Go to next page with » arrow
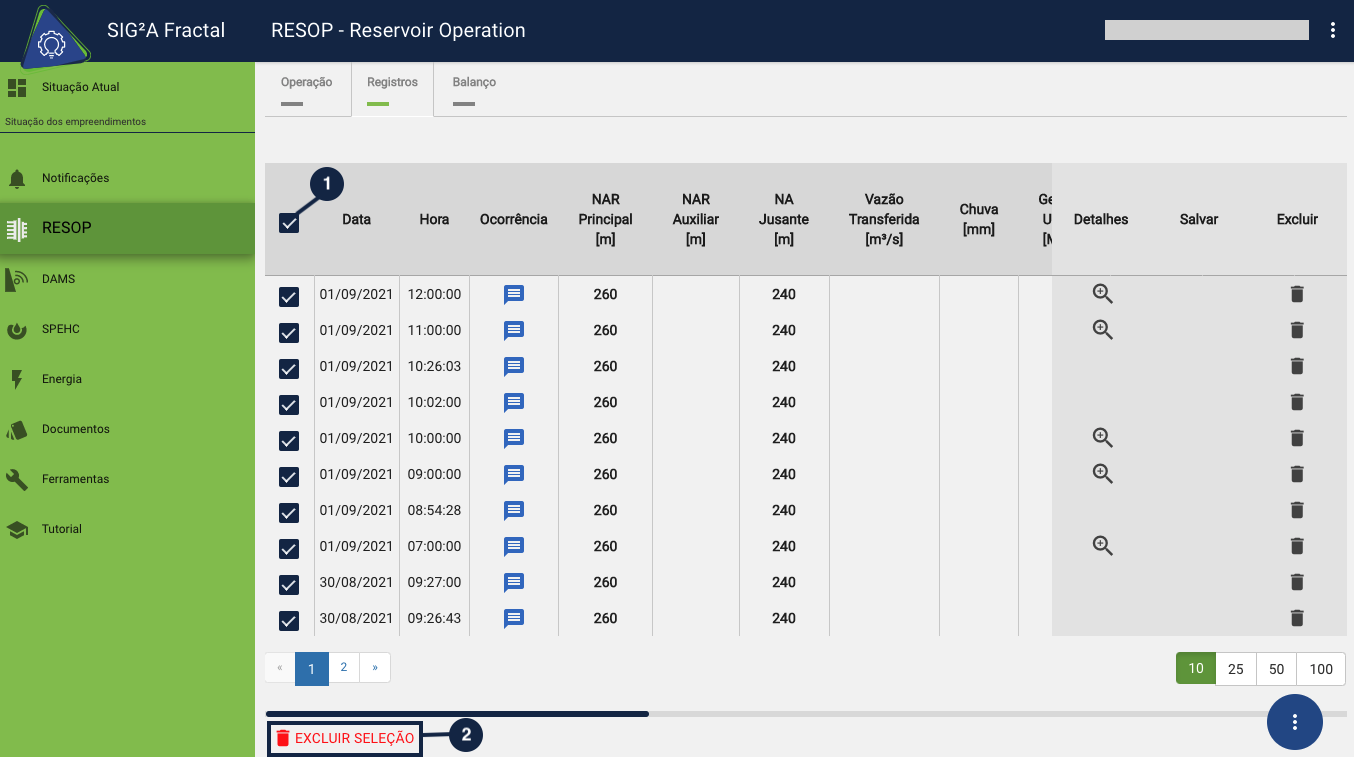The height and width of the screenshot is (757, 1354). pos(375,668)
